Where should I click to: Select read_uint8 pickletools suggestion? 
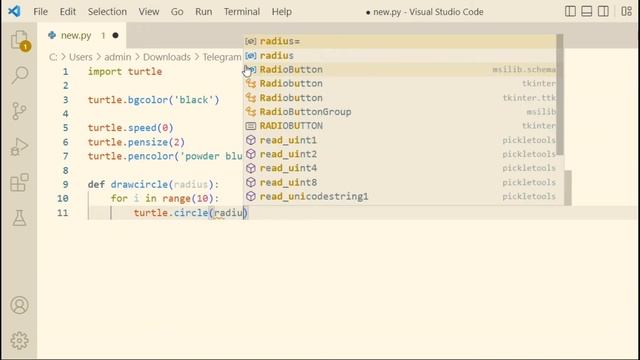(400, 182)
